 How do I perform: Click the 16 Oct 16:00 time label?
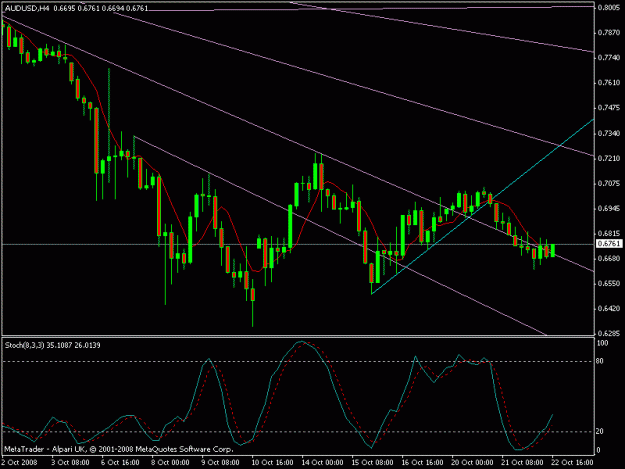[x=422, y=463]
